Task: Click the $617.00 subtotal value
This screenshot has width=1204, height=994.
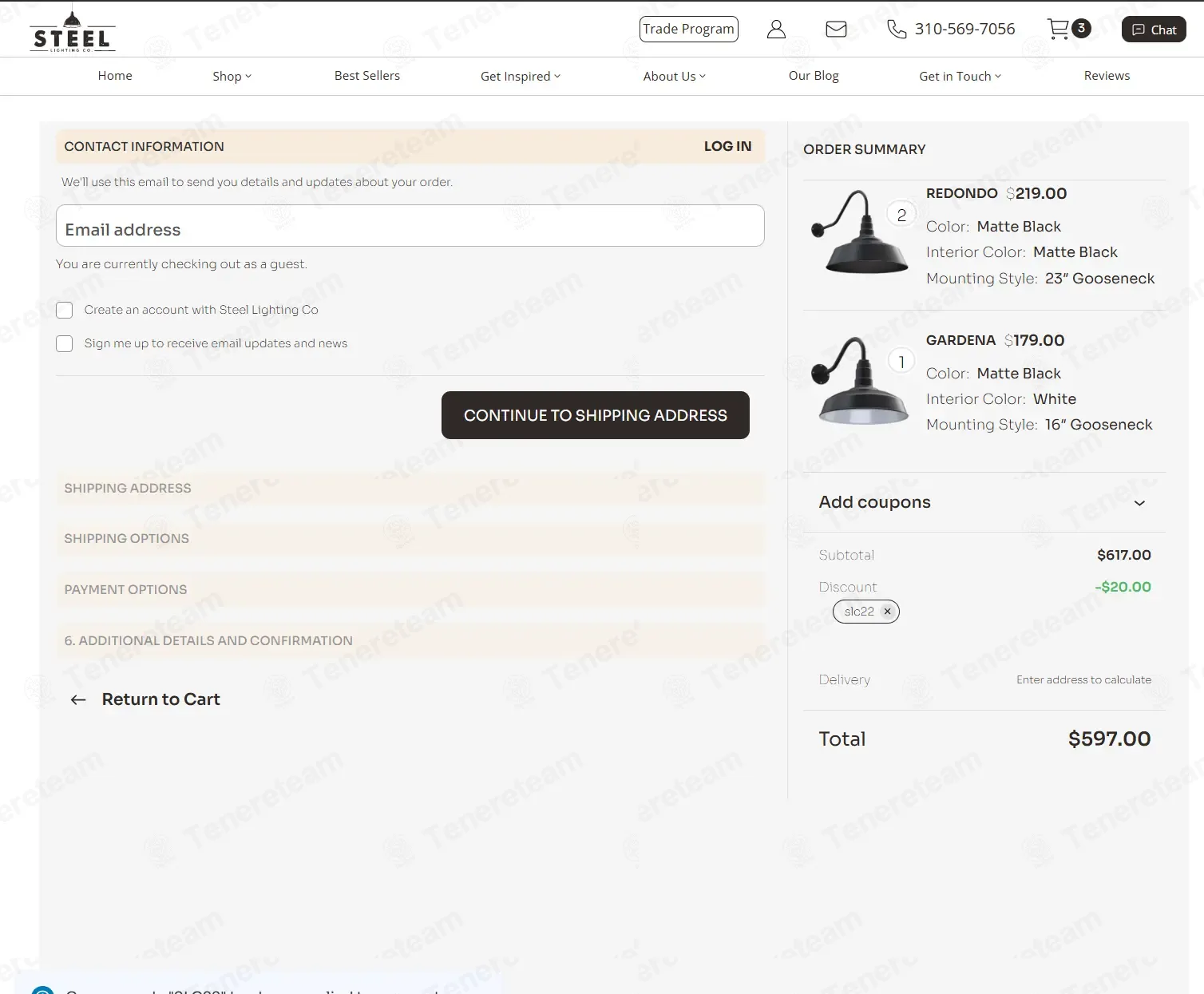Action: click(x=1123, y=556)
